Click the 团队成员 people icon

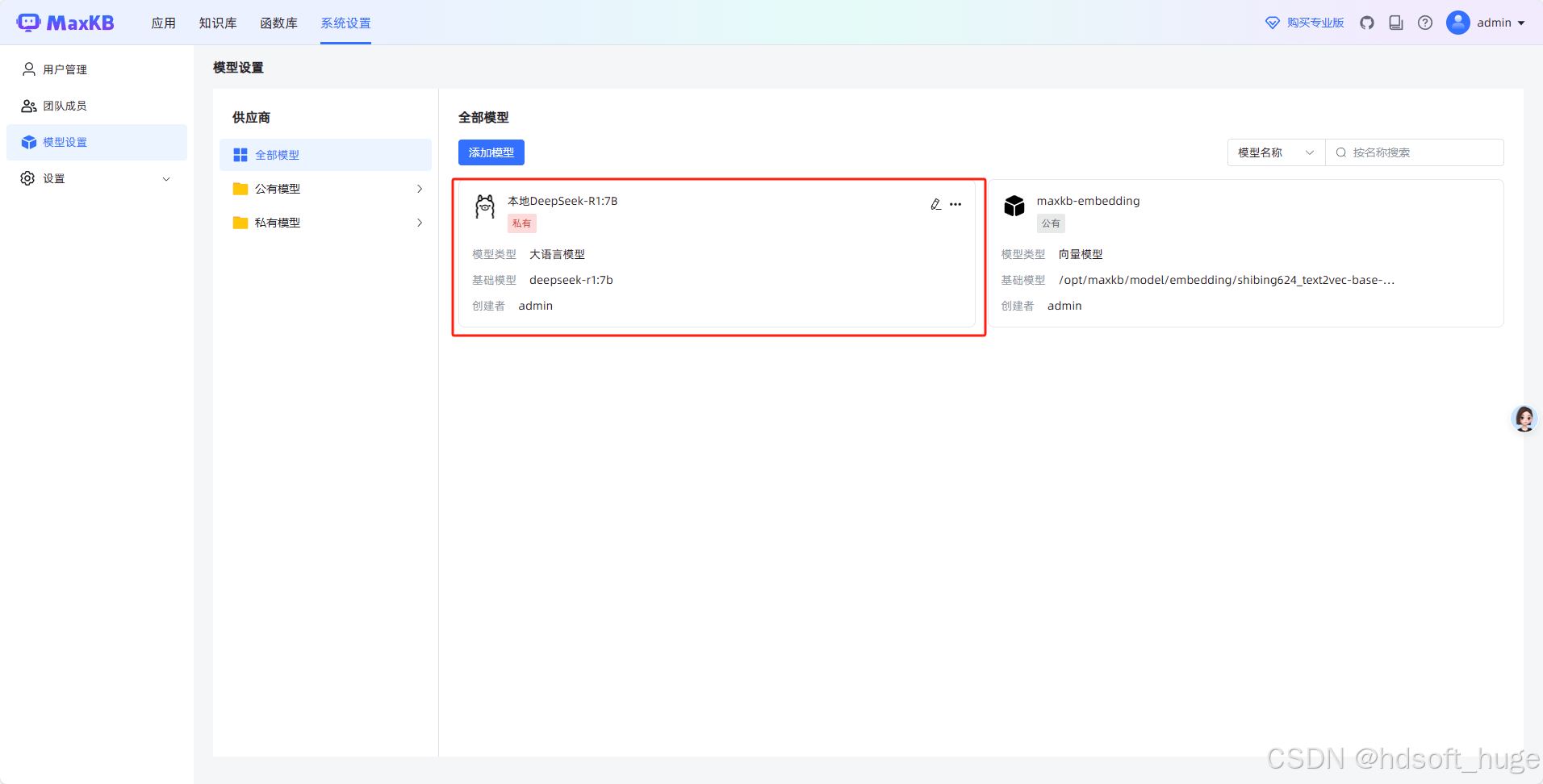29,106
